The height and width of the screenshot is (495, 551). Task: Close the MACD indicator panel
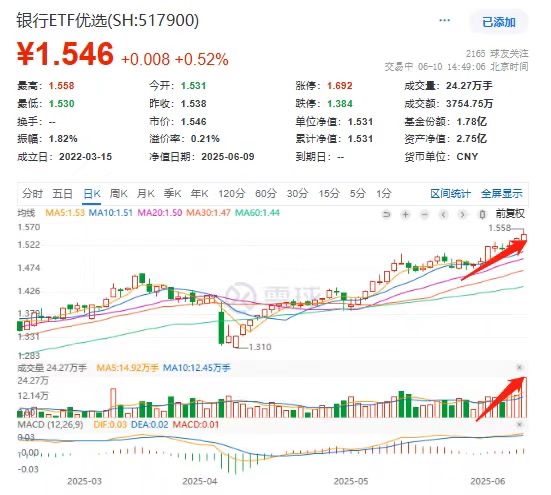tap(519, 424)
